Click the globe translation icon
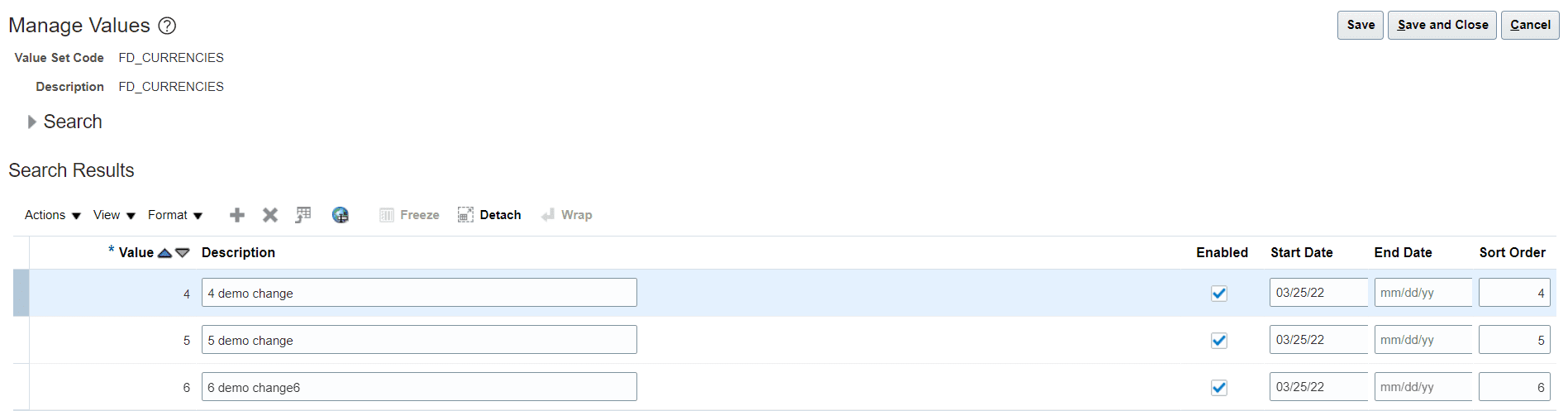Viewport: 1568px width, 411px height. (x=340, y=215)
